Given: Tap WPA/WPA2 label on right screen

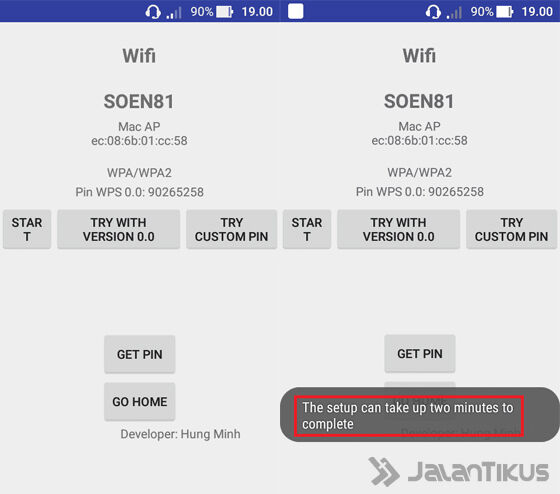Looking at the screenshot, I should tap(420, 173).
